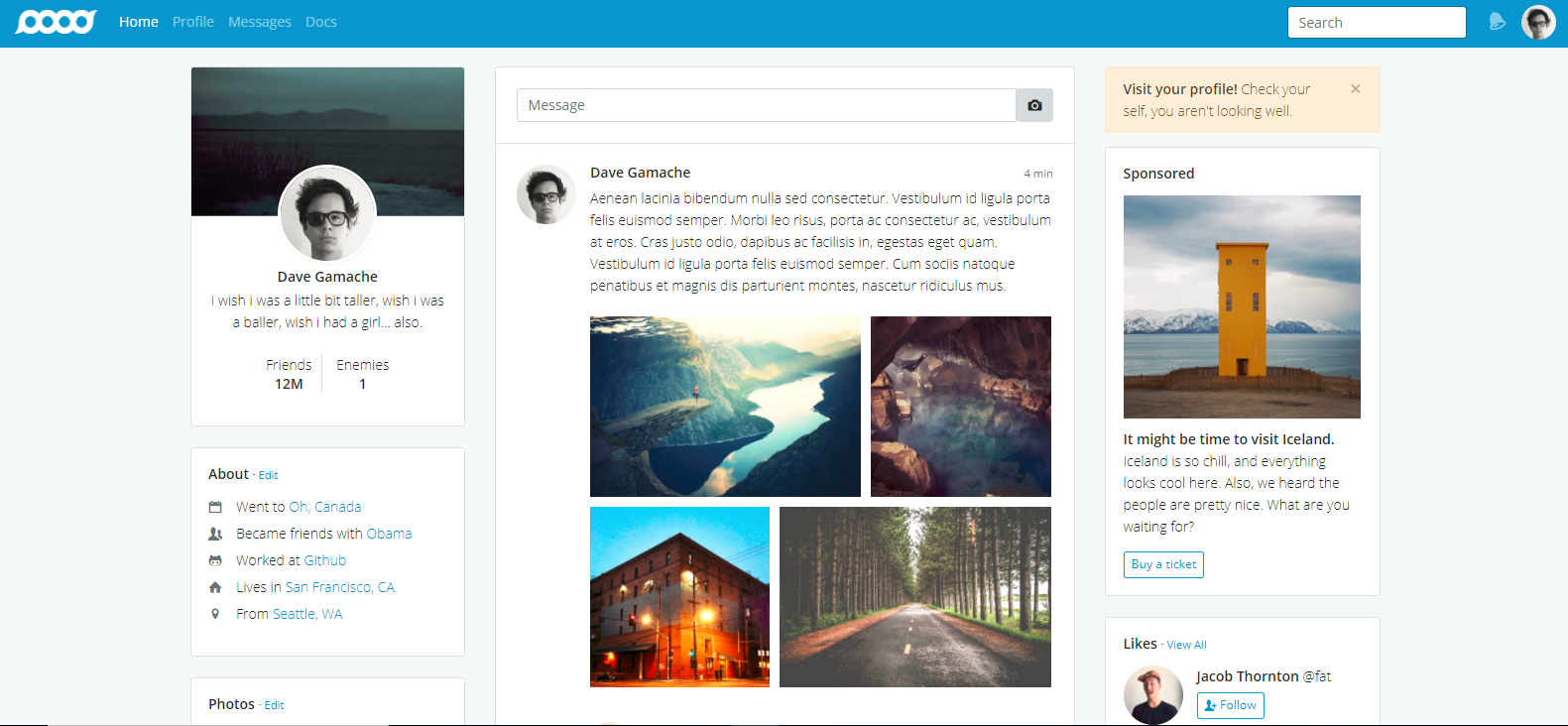Click the user avatar in navbar
The image size is (1568, 726).
pyautogui.click(x=1538, y=22)
